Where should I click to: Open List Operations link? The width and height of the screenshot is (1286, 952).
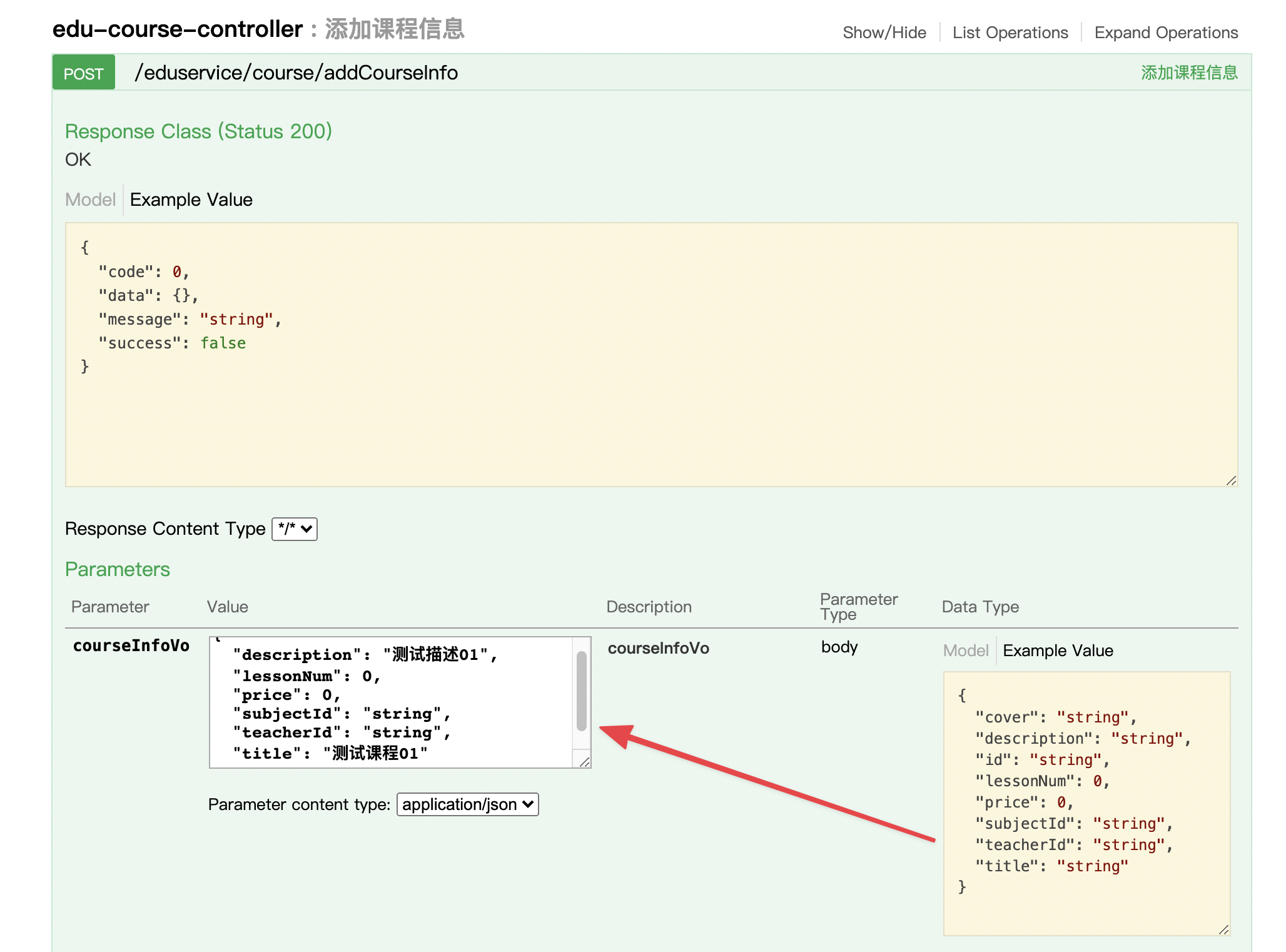click(x=1010, y=33)
